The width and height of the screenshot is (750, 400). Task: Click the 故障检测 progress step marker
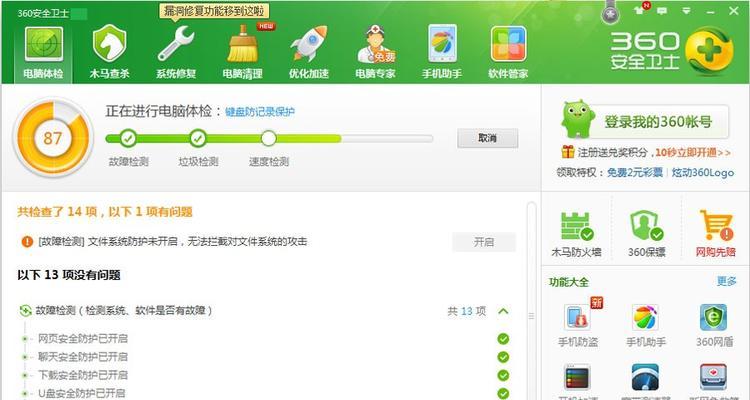tap(128, 138)
